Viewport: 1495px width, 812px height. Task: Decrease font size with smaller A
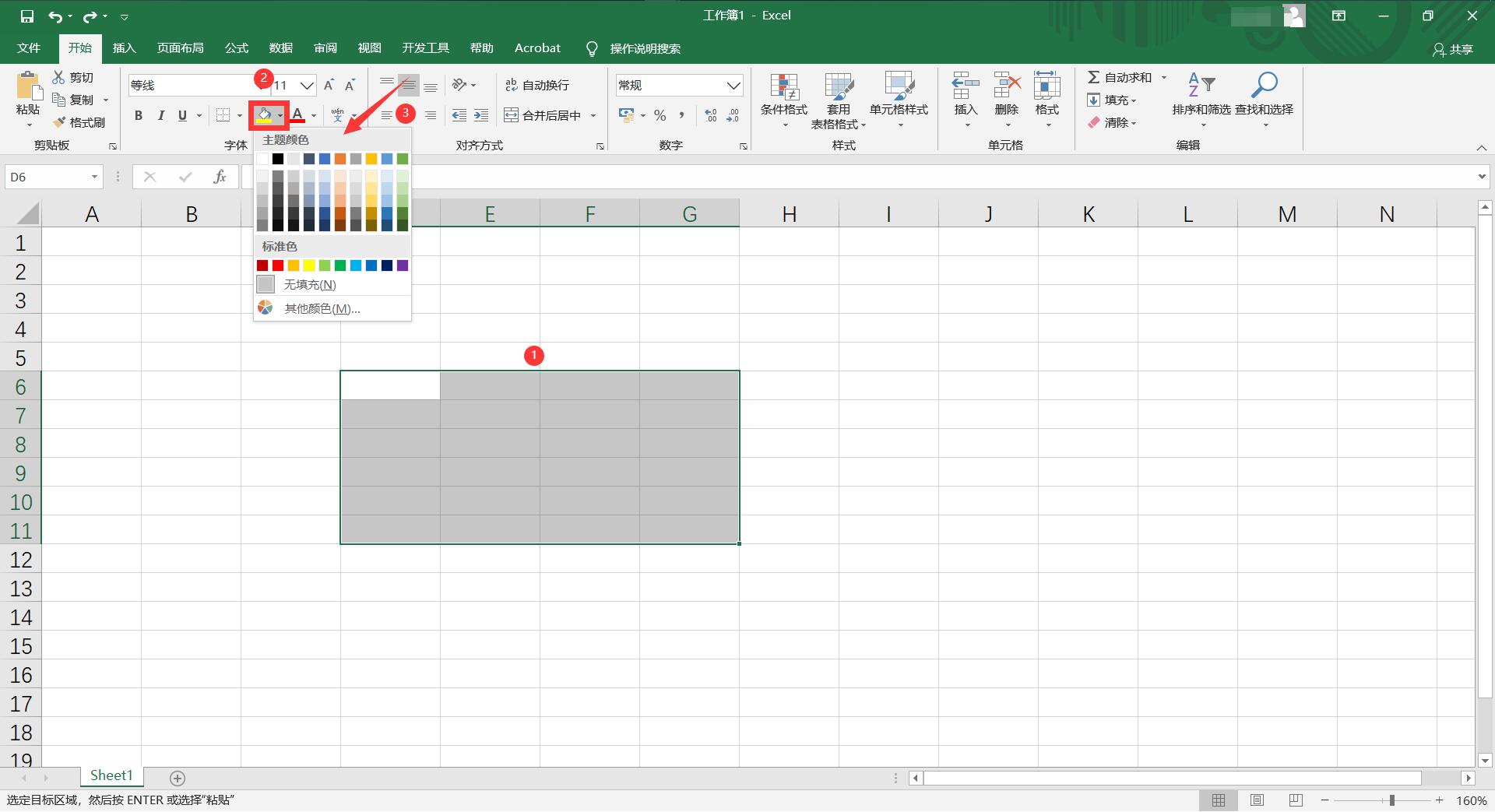350,85
